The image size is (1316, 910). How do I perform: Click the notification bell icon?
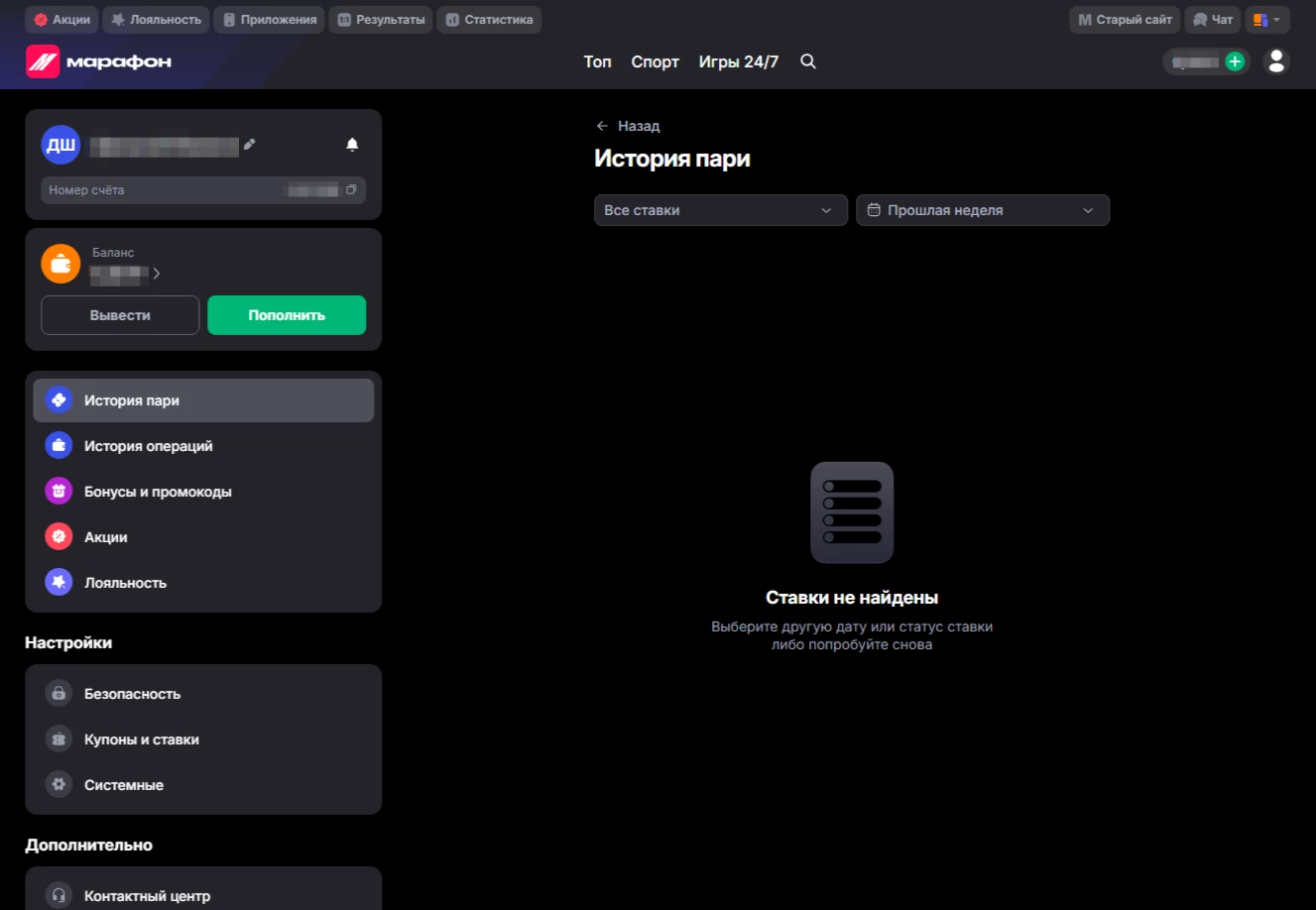click(352, 145)
